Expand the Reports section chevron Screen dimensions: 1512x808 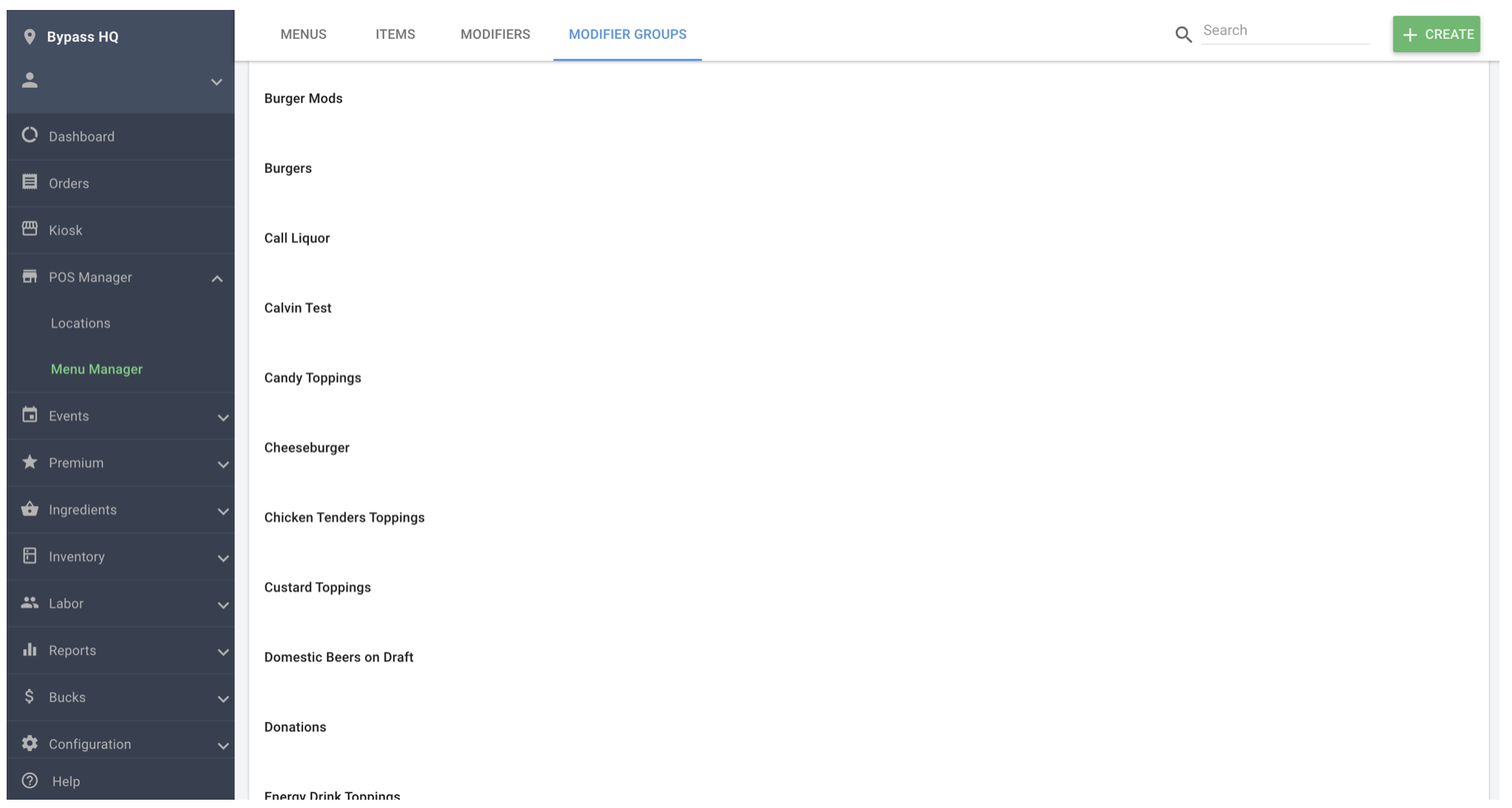pos(223,652)
